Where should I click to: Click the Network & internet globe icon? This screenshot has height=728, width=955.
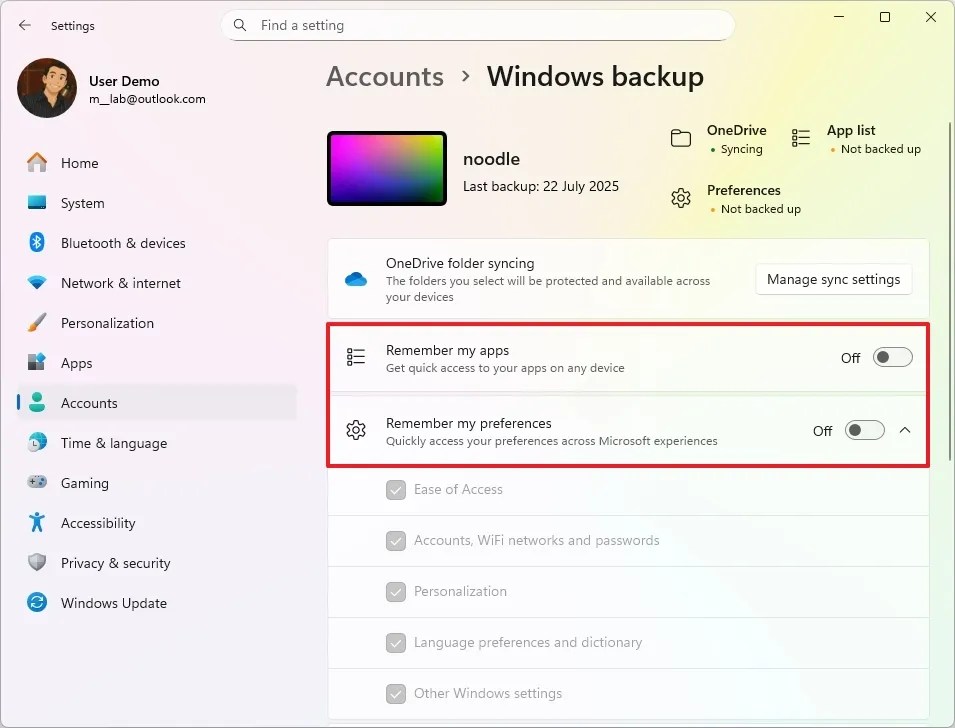coord(35,283)
